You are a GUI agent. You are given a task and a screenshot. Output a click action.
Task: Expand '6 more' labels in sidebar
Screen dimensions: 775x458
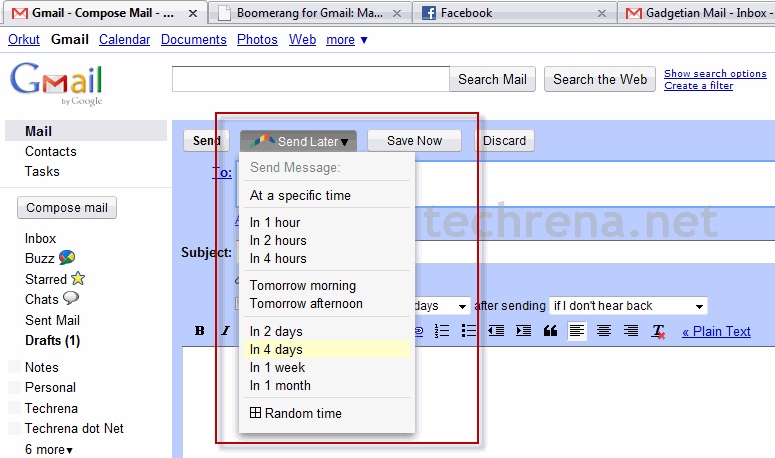pyautogui.click(x=49, y=450)
